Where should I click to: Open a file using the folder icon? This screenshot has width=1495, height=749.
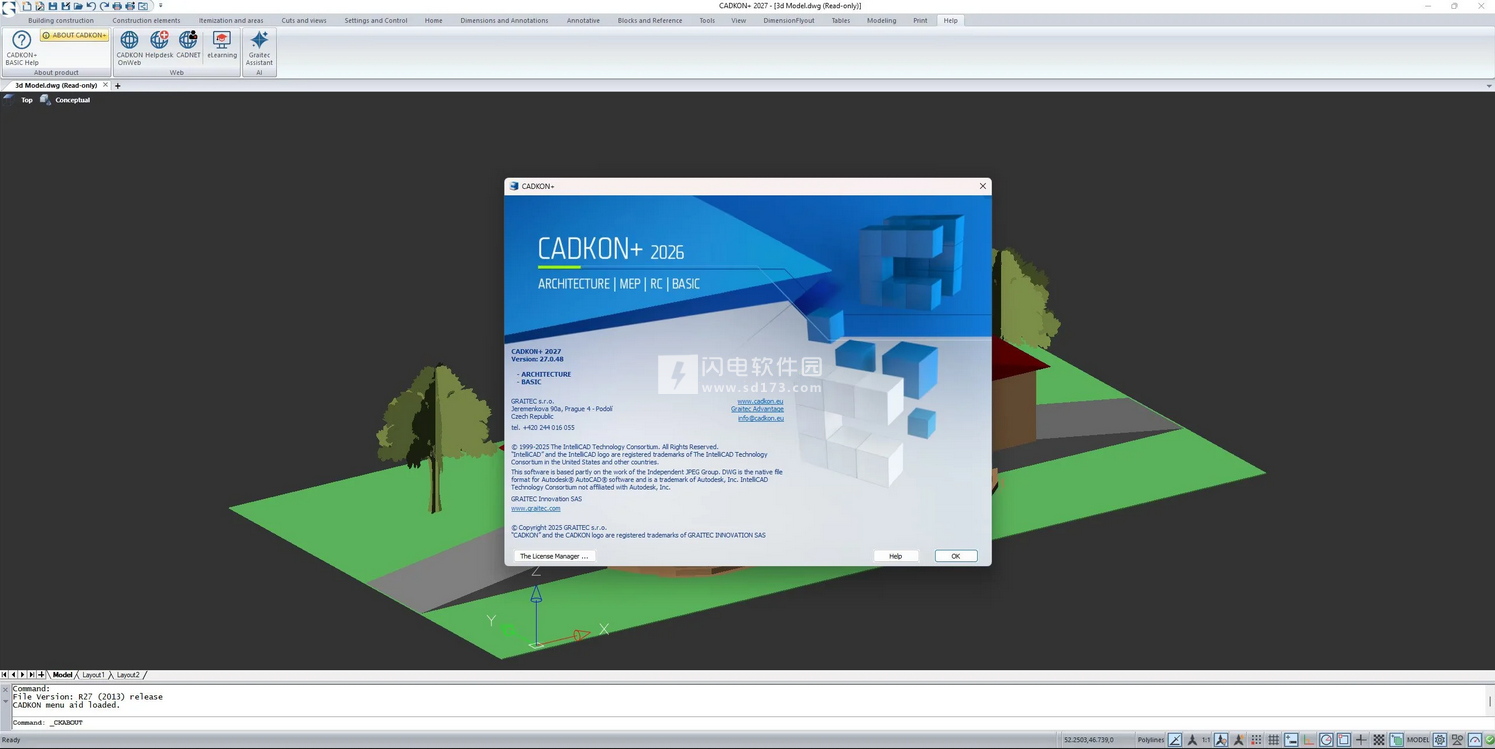pos(78,6)
